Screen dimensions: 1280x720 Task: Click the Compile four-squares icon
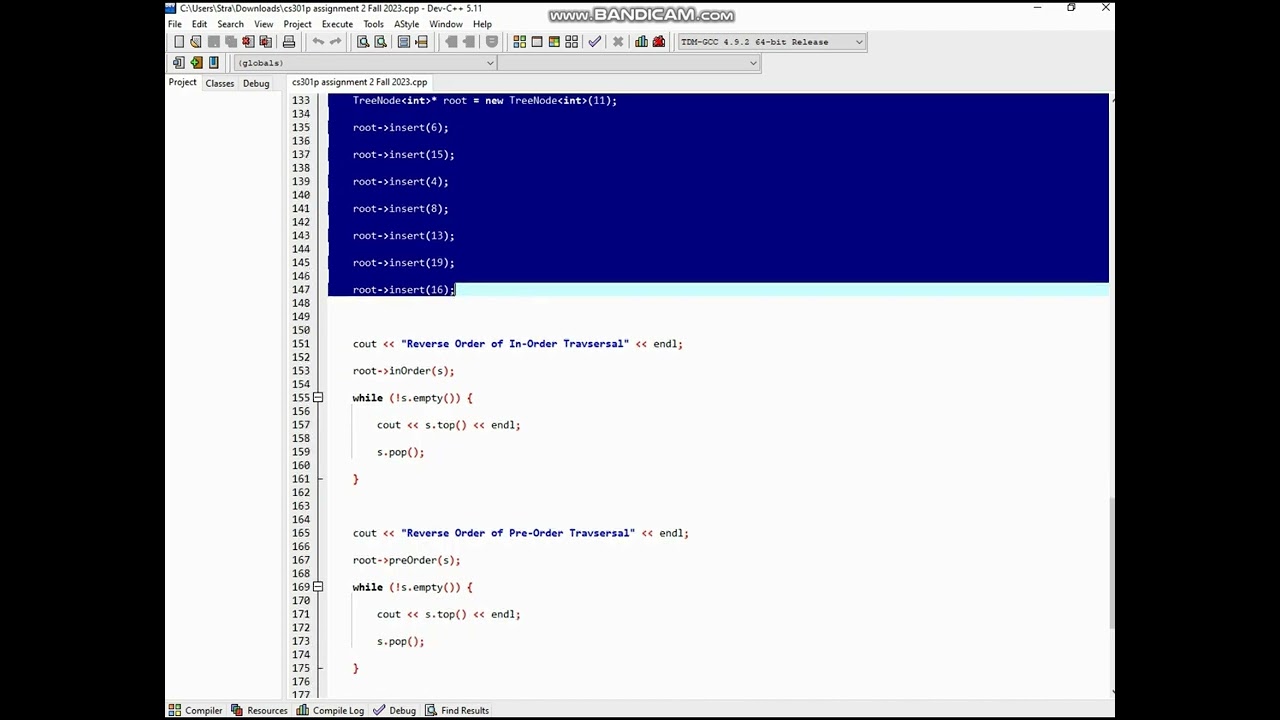point(520,42)
